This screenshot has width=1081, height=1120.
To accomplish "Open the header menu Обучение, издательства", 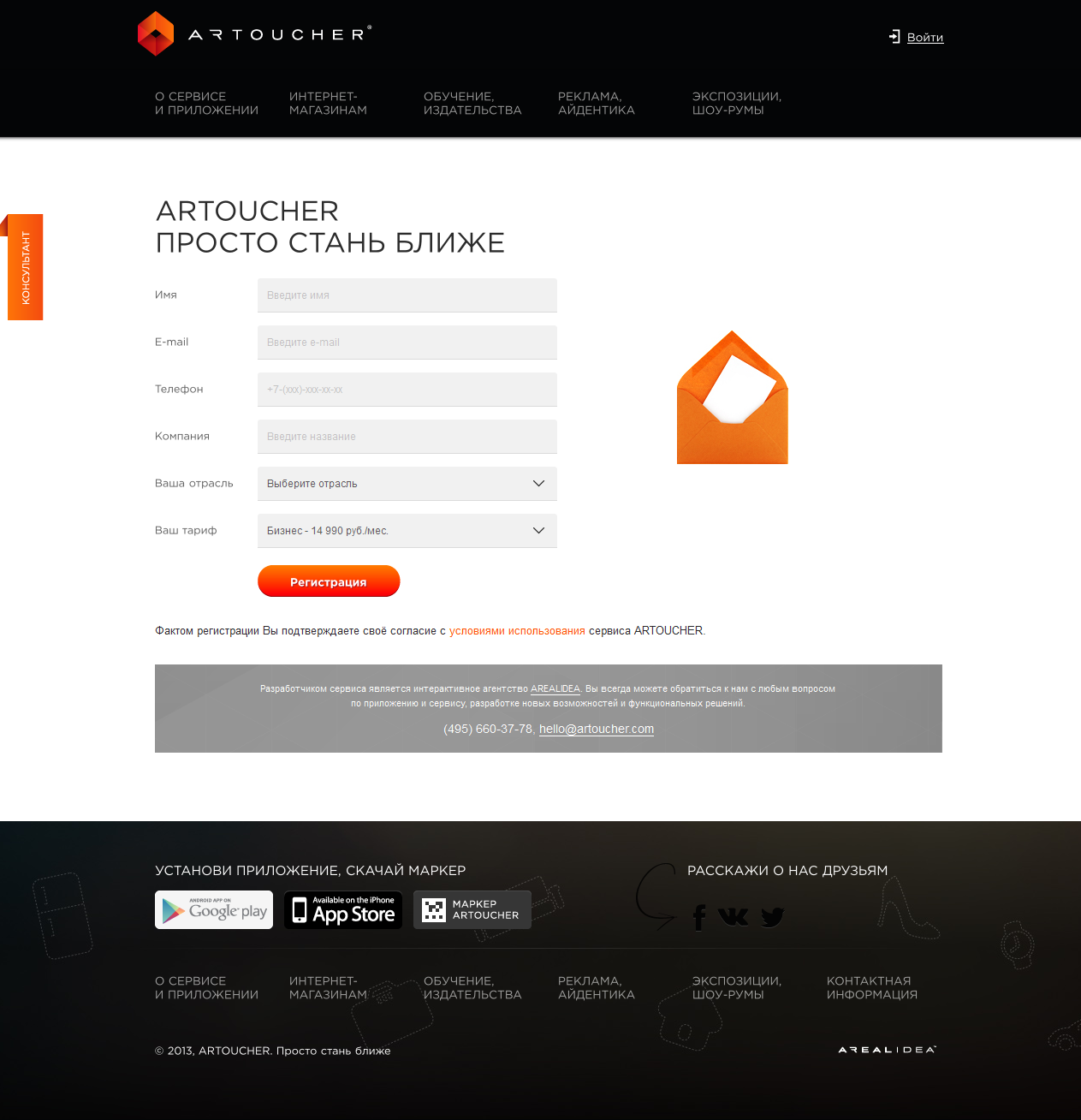I will coord(472,104).
